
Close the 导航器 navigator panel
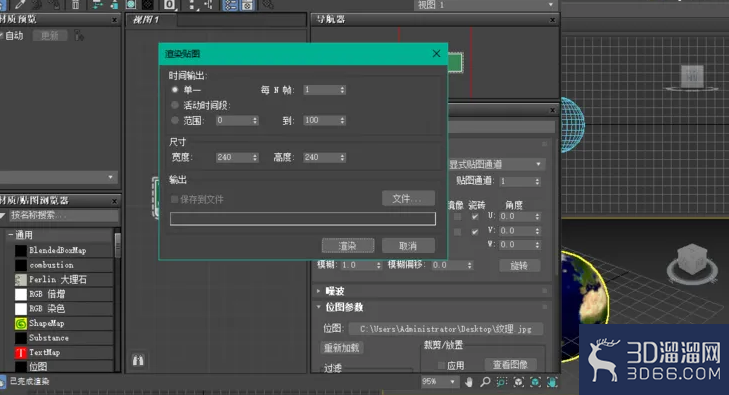click(x=552, y=20)
